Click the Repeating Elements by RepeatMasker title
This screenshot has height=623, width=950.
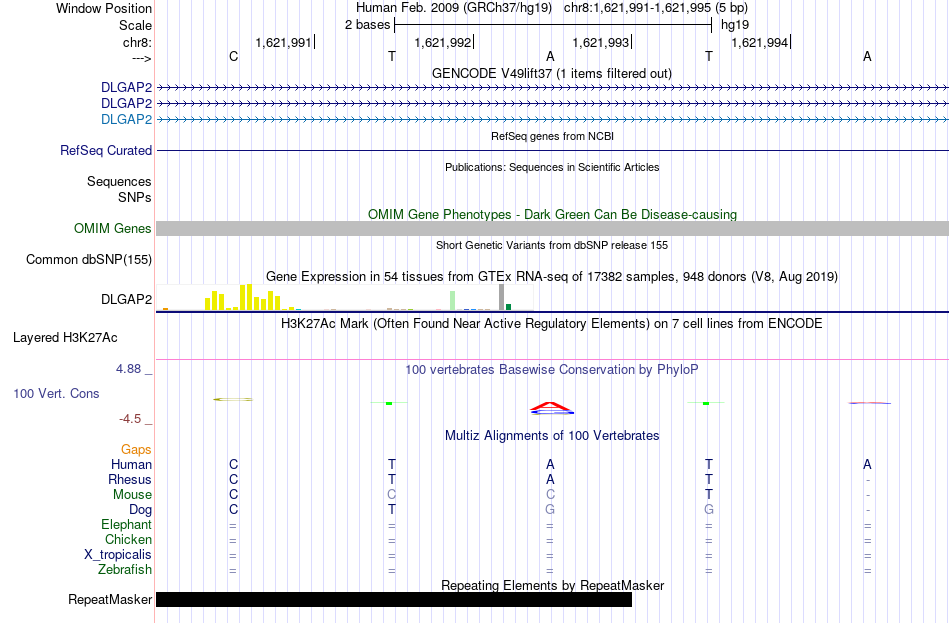pyautogui.click(x=552, y=585)
